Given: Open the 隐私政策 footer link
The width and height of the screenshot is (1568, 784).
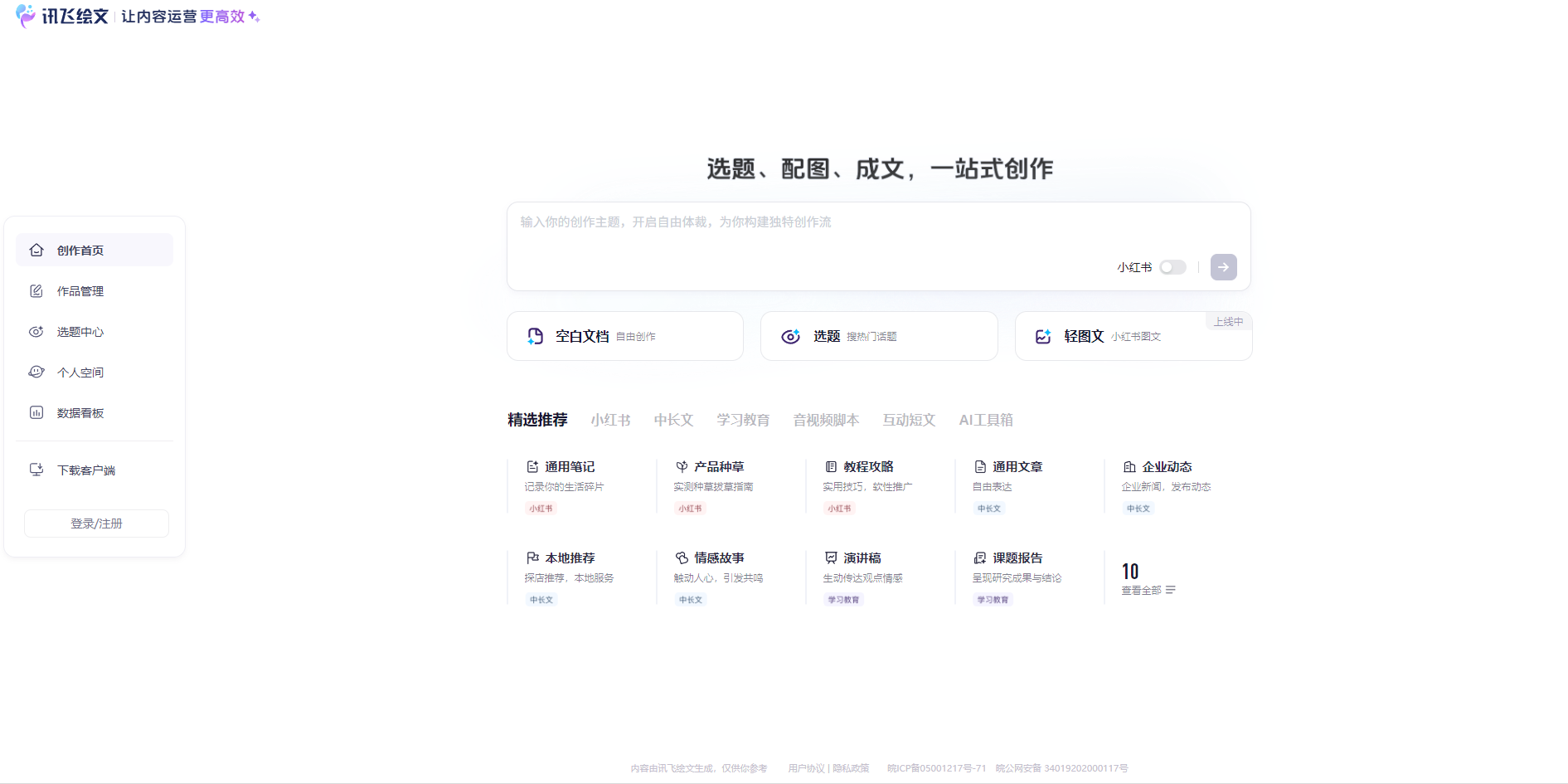Looking at the screenshot, I should pyautogui.click(x=851, y=768).
